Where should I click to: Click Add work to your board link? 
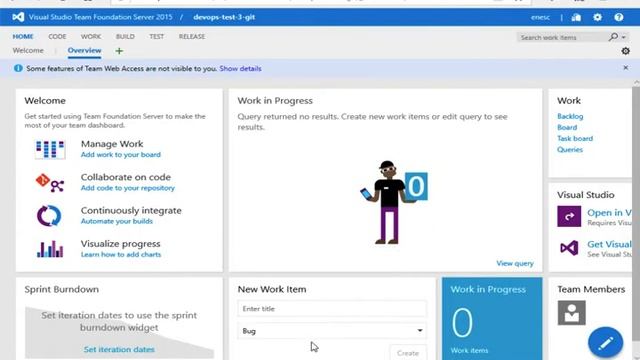click(x=121, y=155)
